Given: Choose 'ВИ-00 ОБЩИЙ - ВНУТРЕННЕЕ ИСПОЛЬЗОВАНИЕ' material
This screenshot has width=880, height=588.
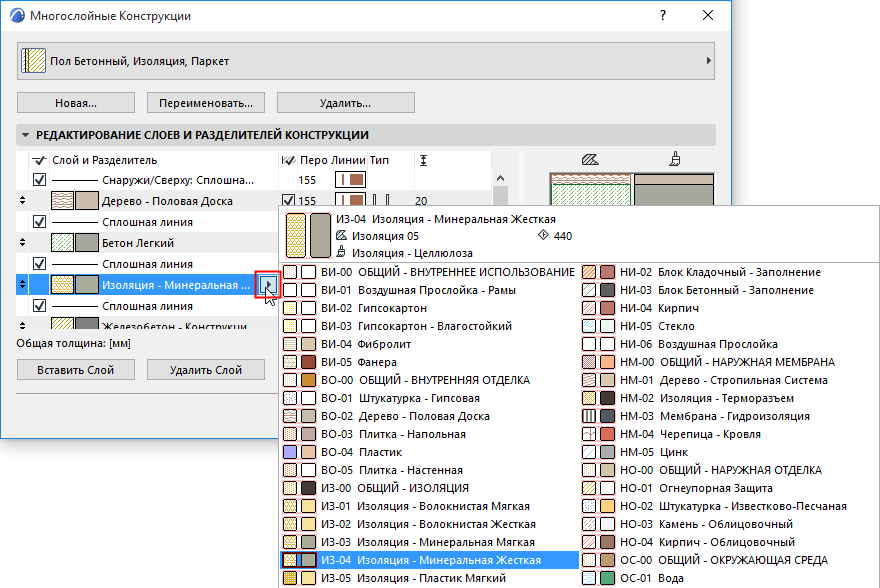Looking at the screenshot, I should [429, 272].
